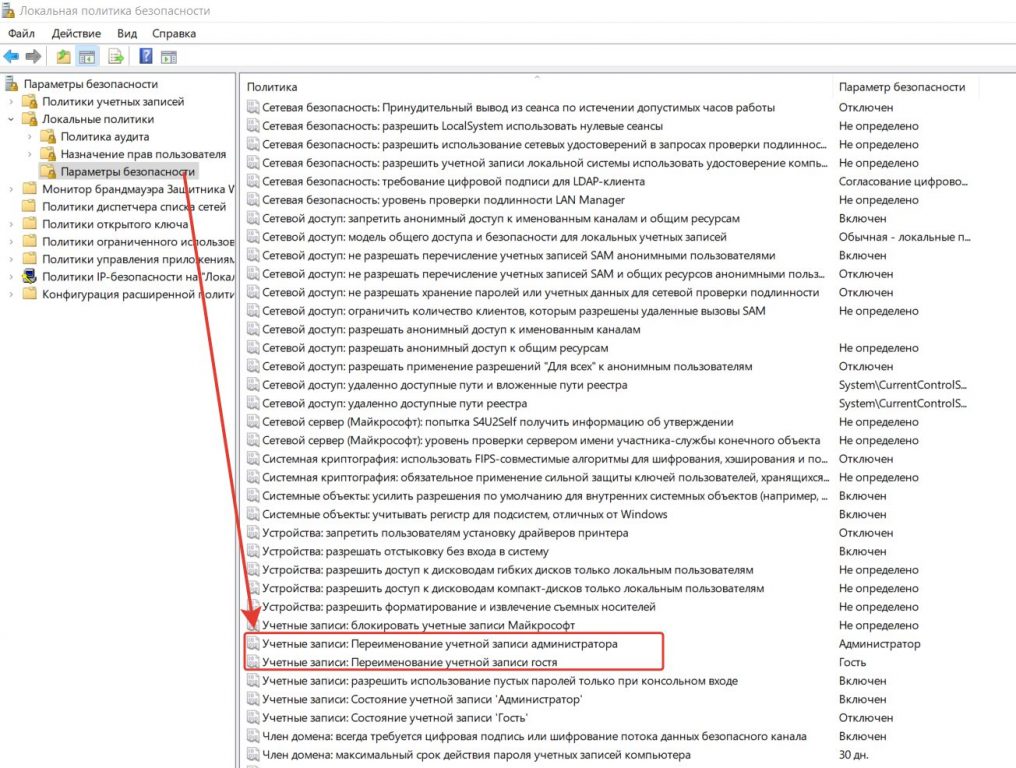1016x768 pixels.
Task: Click the Политики диспетчера списка сетей folder icon
Action: pos(29,207)
